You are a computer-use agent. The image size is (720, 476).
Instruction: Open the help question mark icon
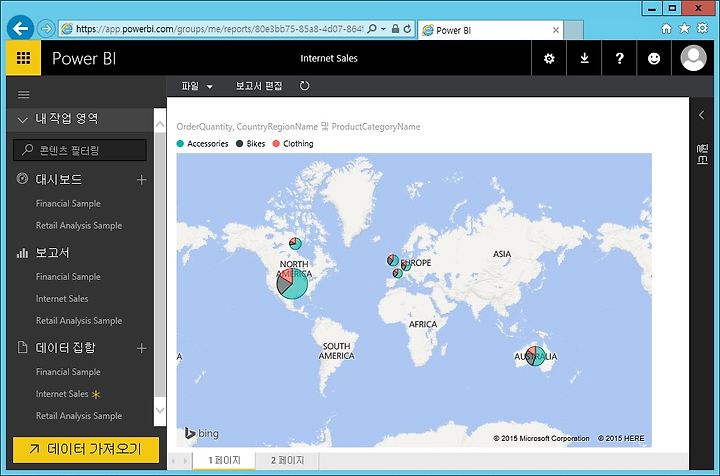pyautogui.click(x=619, y=58)
